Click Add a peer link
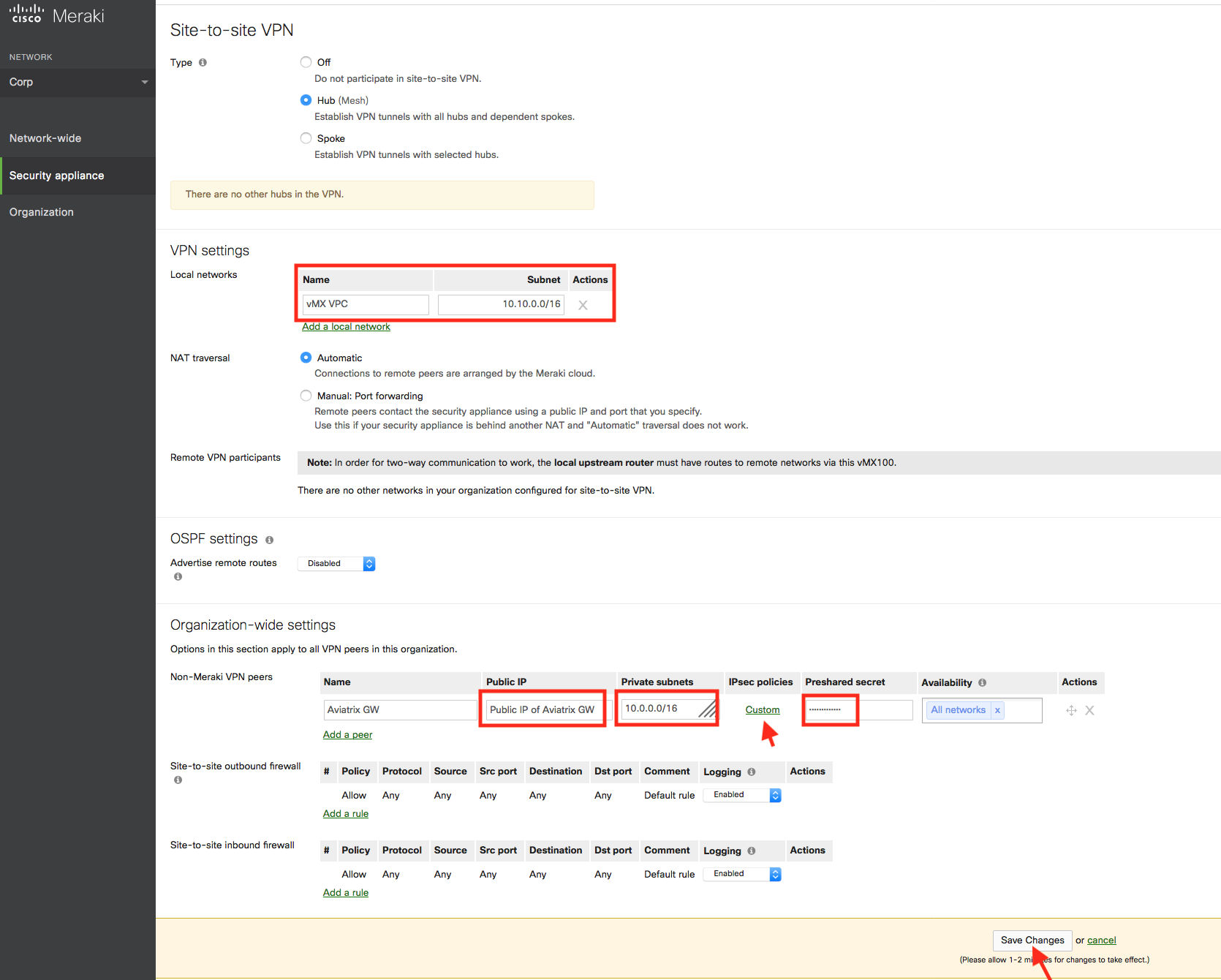The width and height of the screenshot is (1221, 980). point(347,735)
